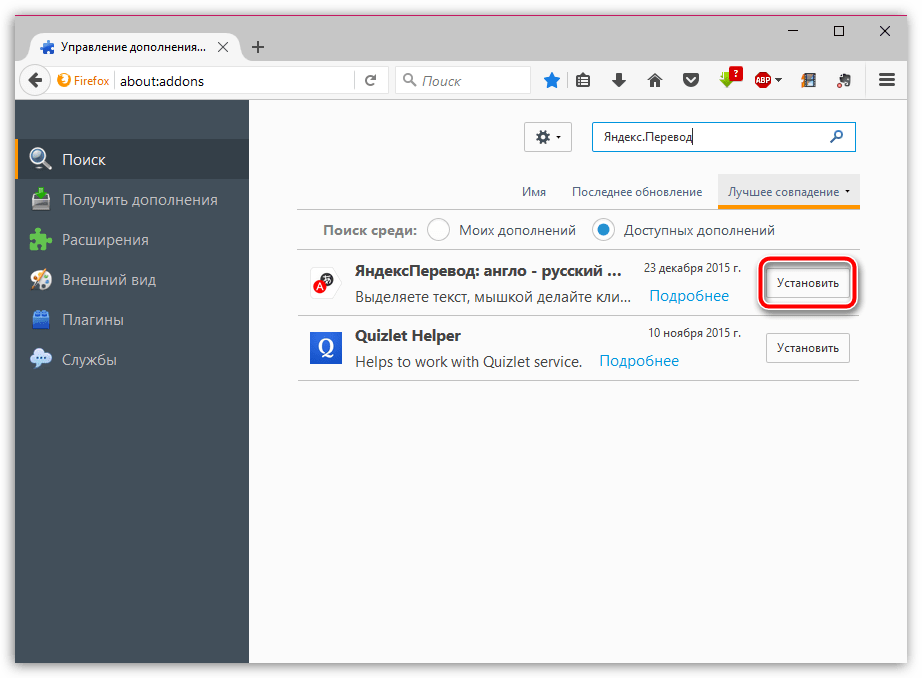Open ABP dropdown arrow
The image size is (922, 678).
779,80
